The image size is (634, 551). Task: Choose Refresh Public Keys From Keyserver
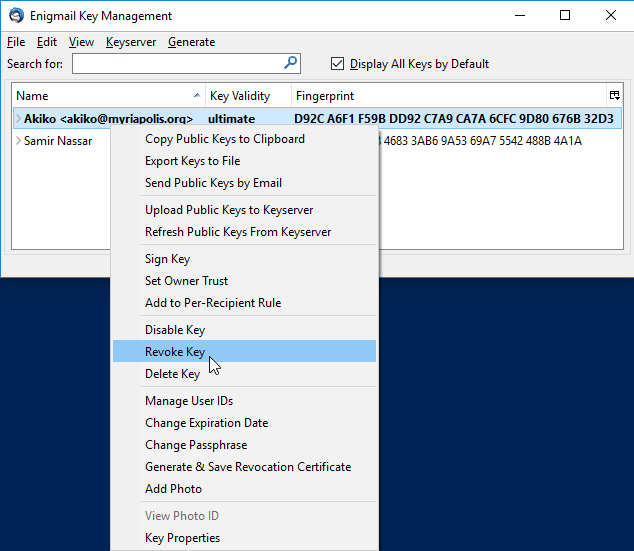pos(244,232)
